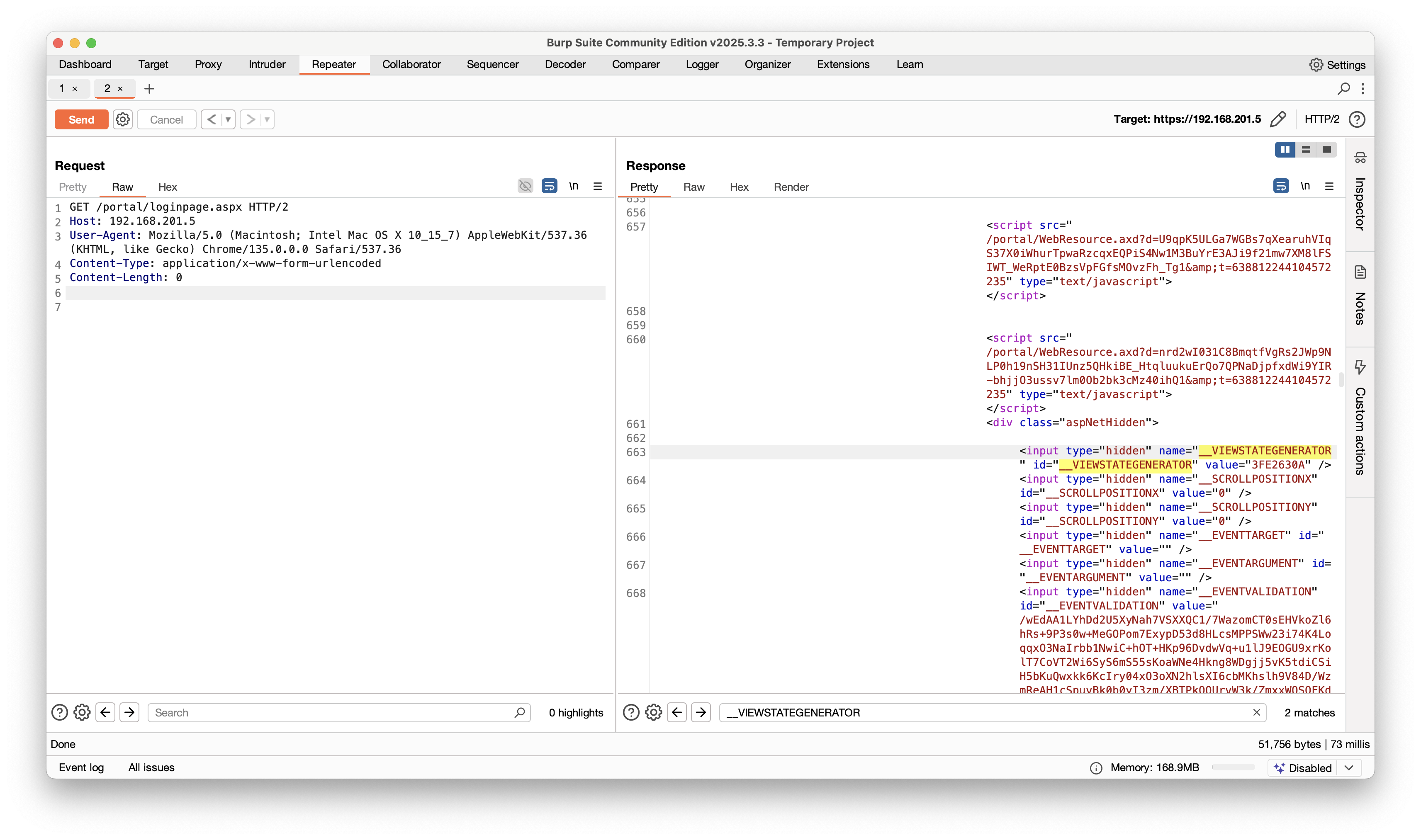Close Repeater tab 1
Image resolution: width=1421 pixels, height=840 pixels.
point(75,89)
